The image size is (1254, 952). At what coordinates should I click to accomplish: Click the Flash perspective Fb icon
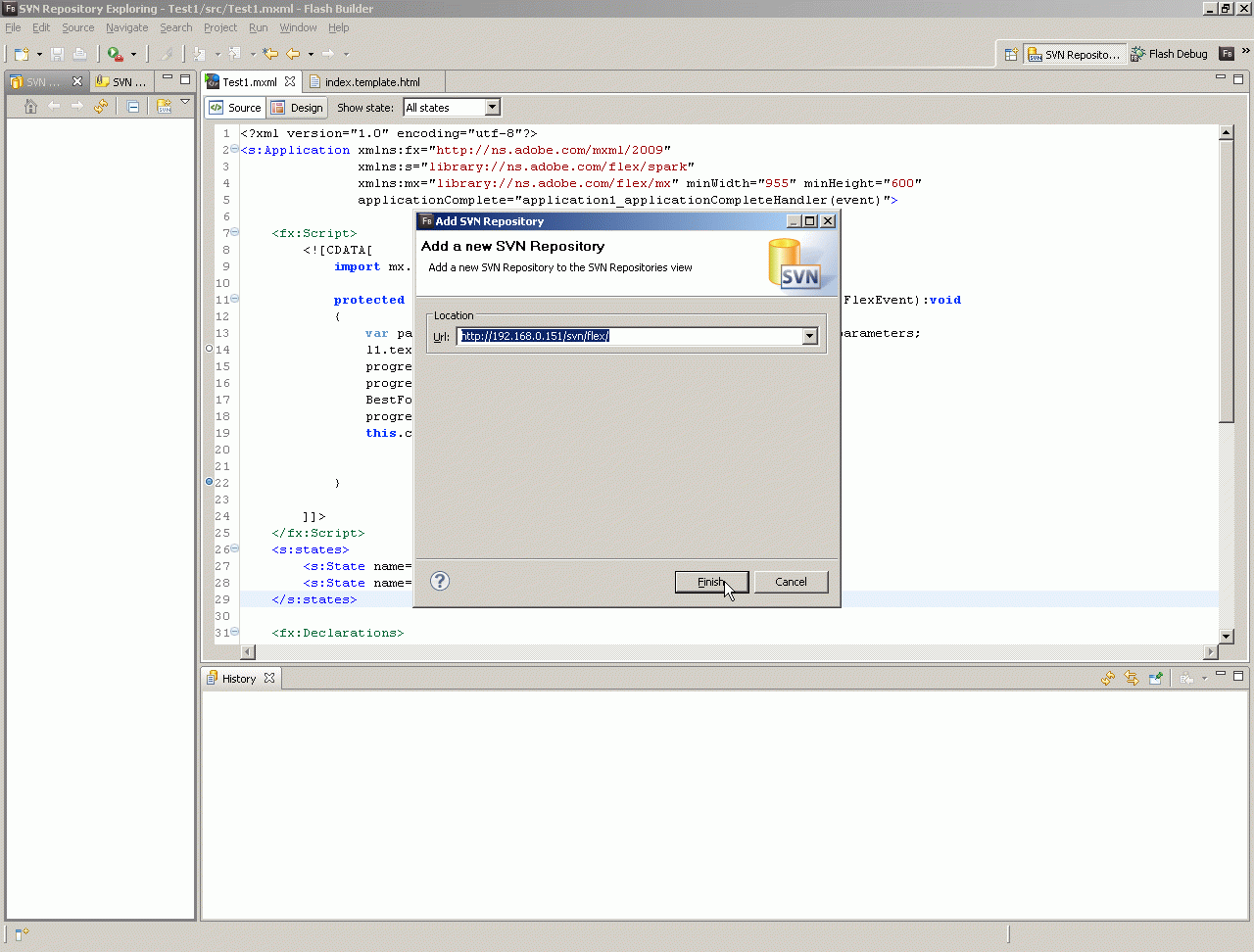[x=1227, y=54]
